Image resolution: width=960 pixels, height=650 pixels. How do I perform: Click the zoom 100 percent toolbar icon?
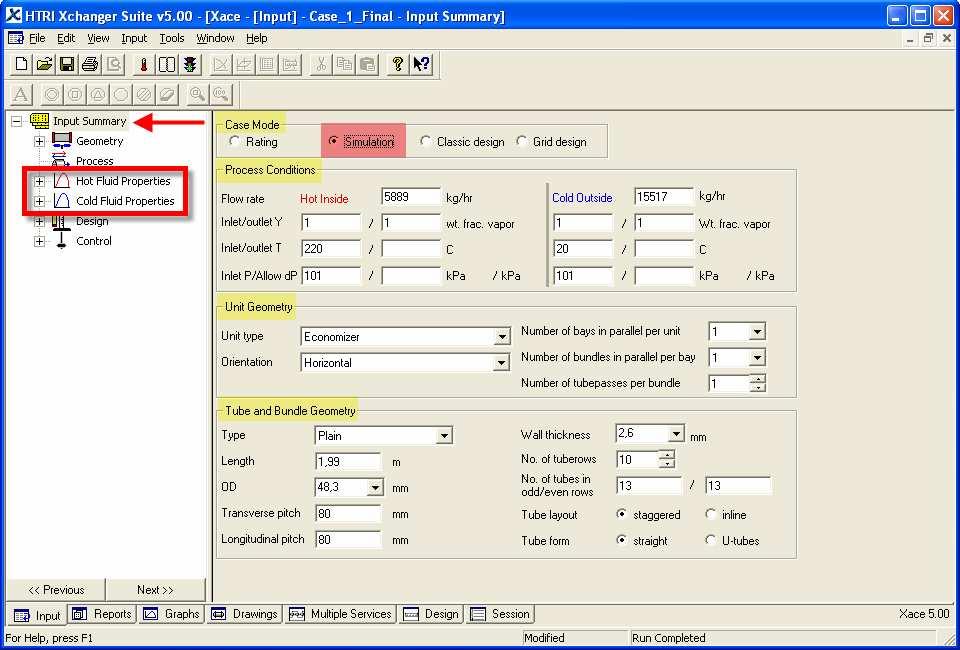(x=220, y=94)
